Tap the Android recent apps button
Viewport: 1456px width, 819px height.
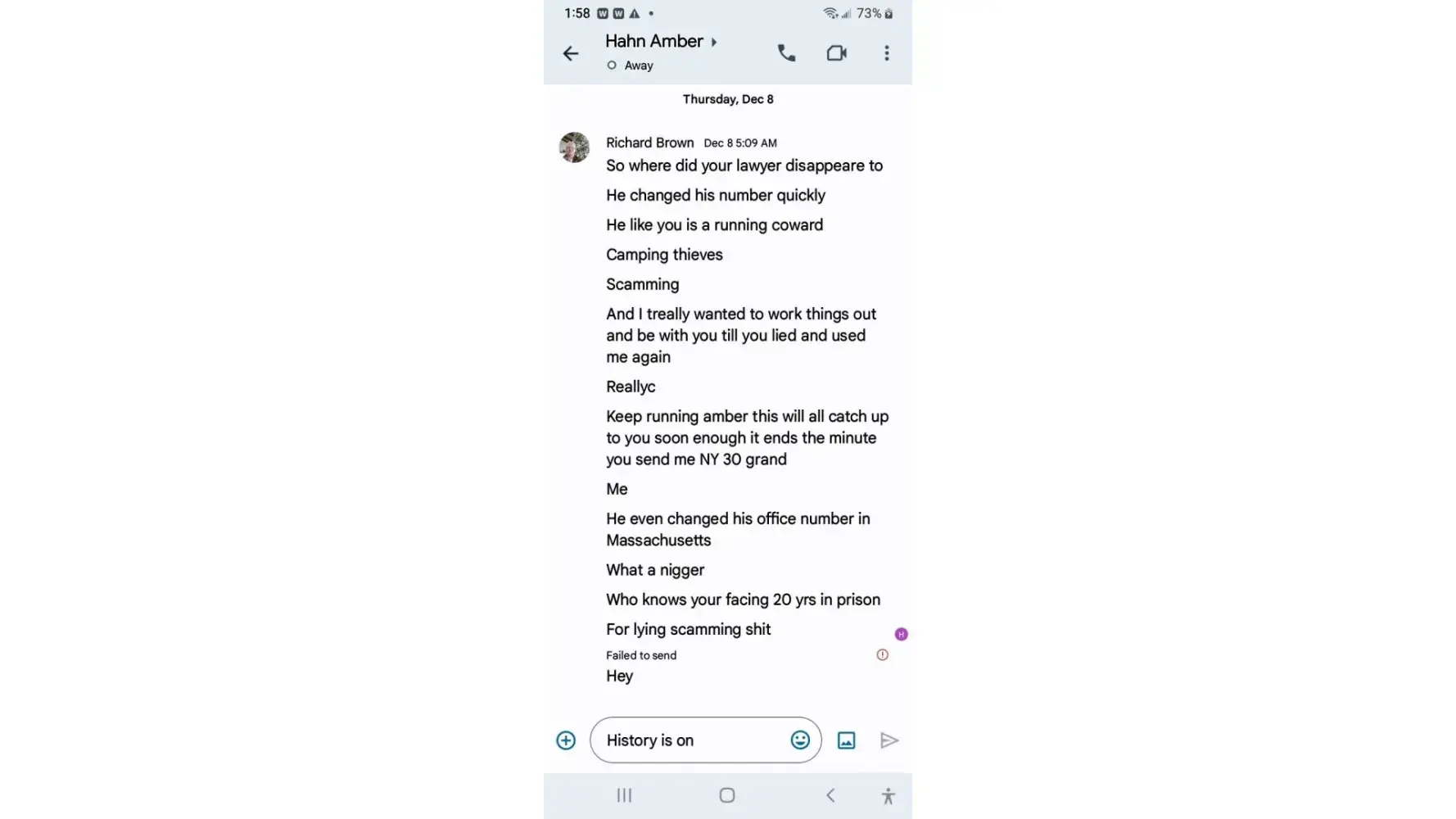coord(624,795)
